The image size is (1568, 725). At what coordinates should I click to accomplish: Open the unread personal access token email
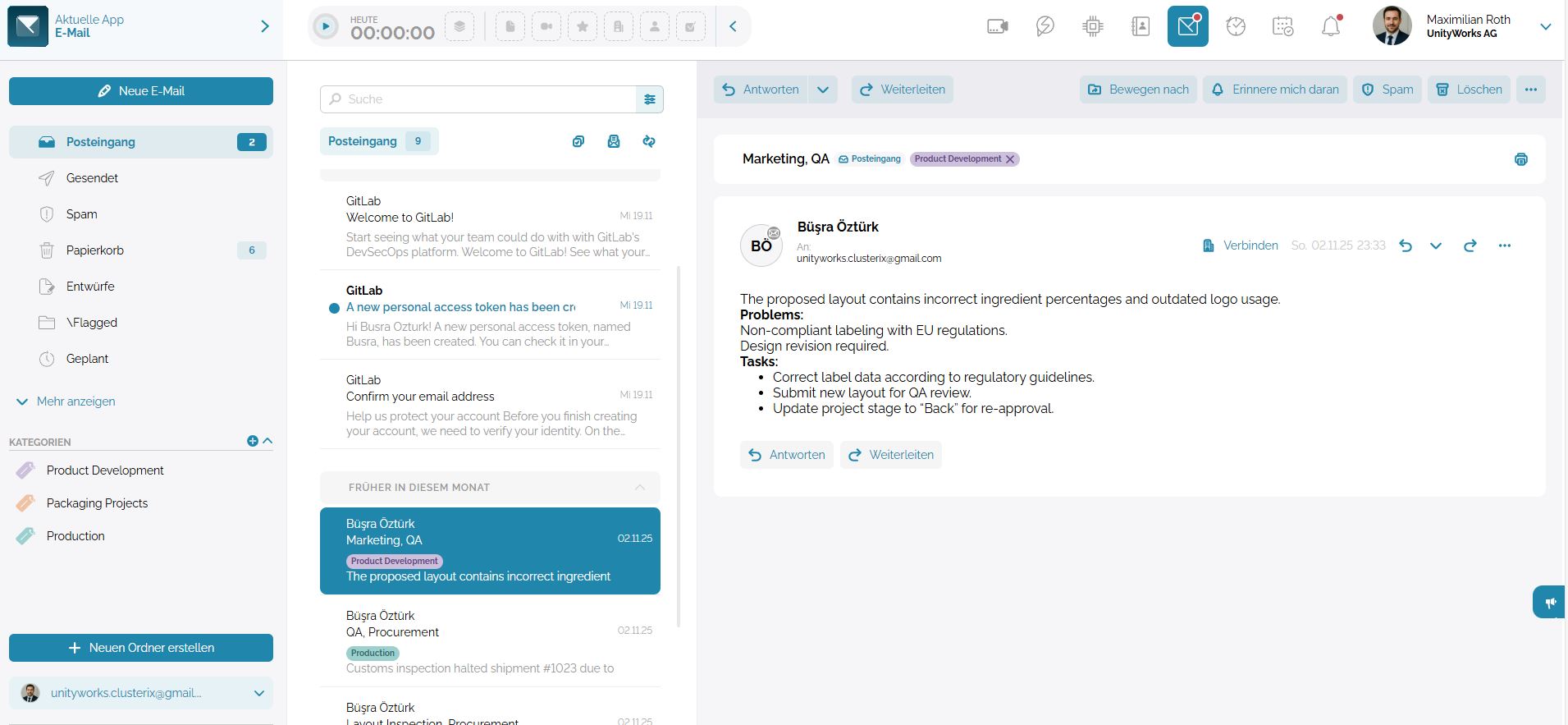(490, 315)
